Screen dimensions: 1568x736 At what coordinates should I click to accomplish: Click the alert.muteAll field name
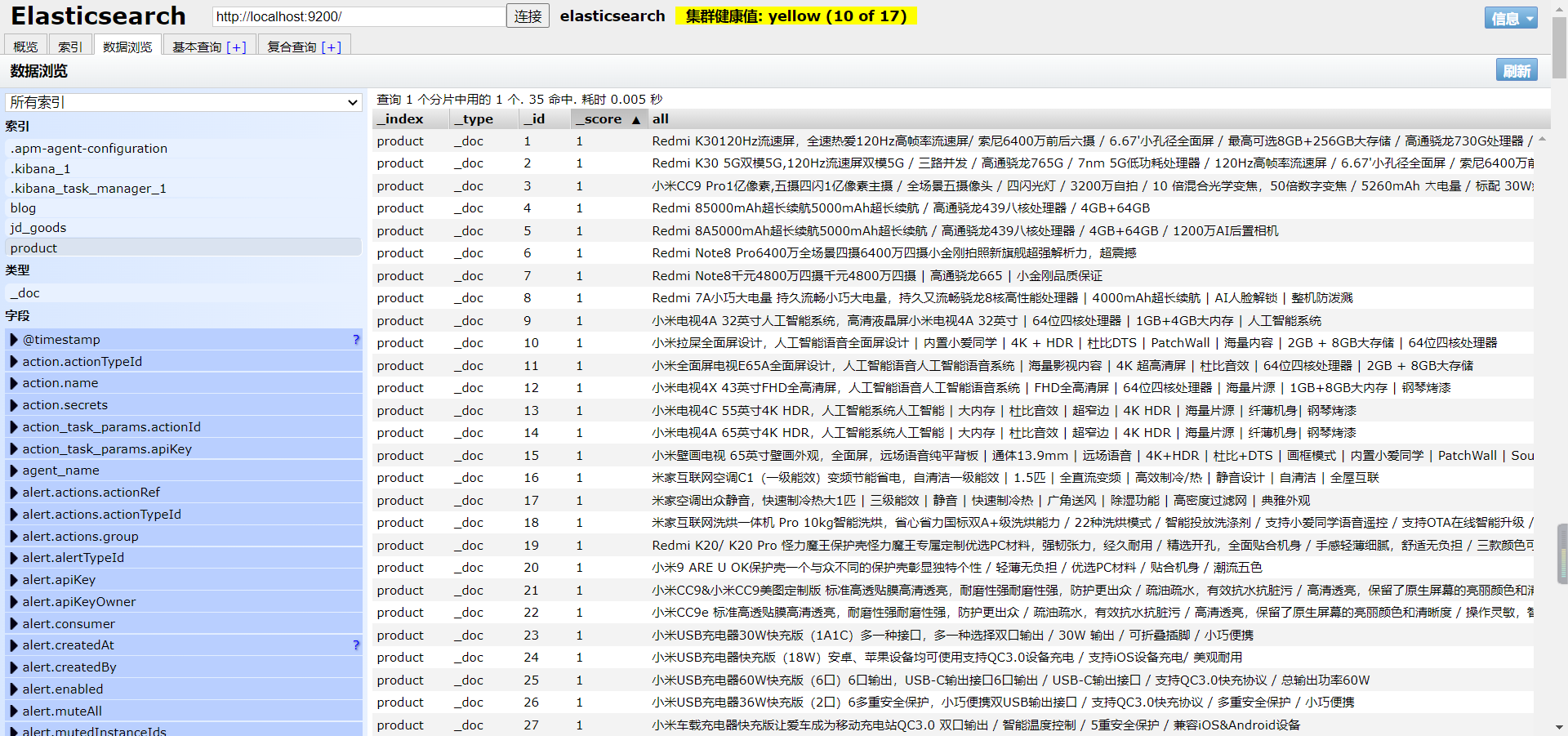62,711
